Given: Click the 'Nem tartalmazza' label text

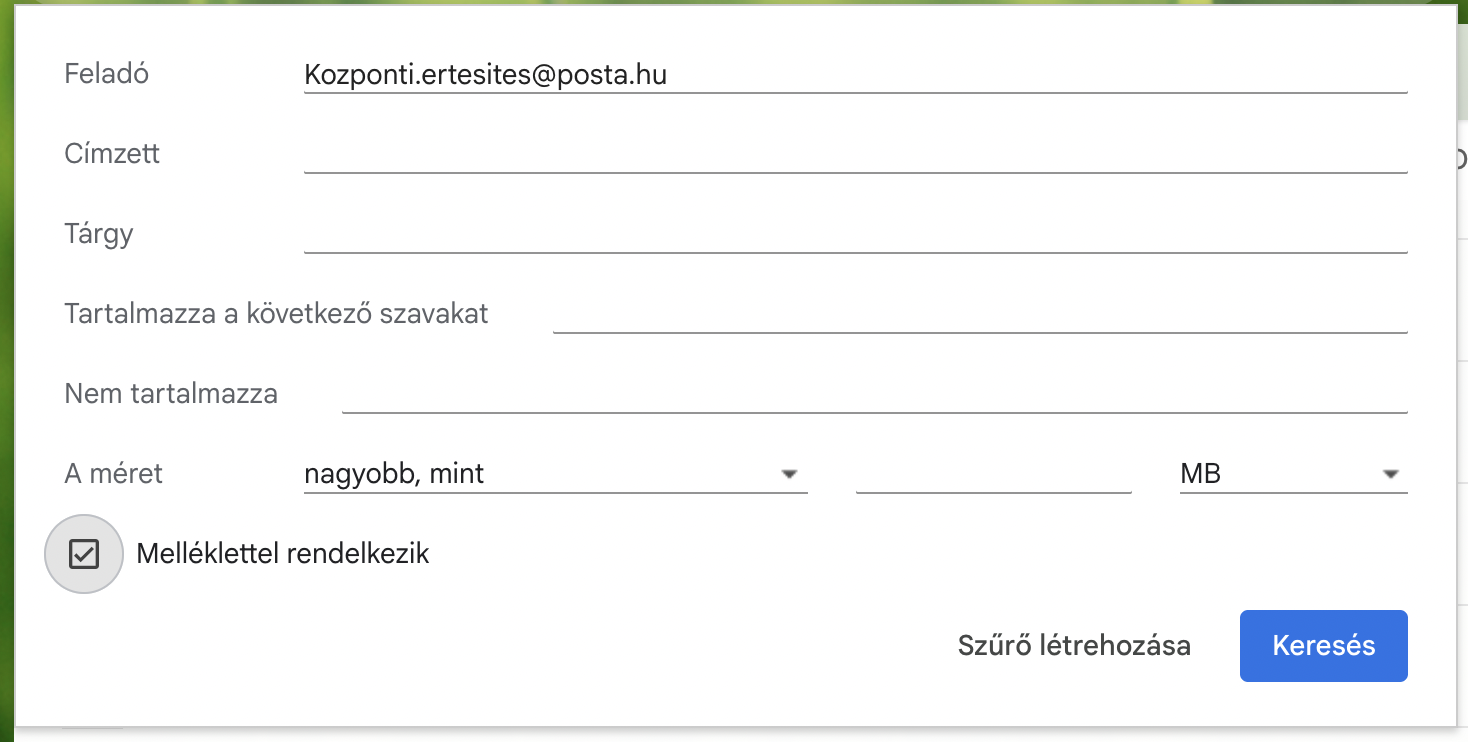Looking at the screenshot, I should (171, 394).
